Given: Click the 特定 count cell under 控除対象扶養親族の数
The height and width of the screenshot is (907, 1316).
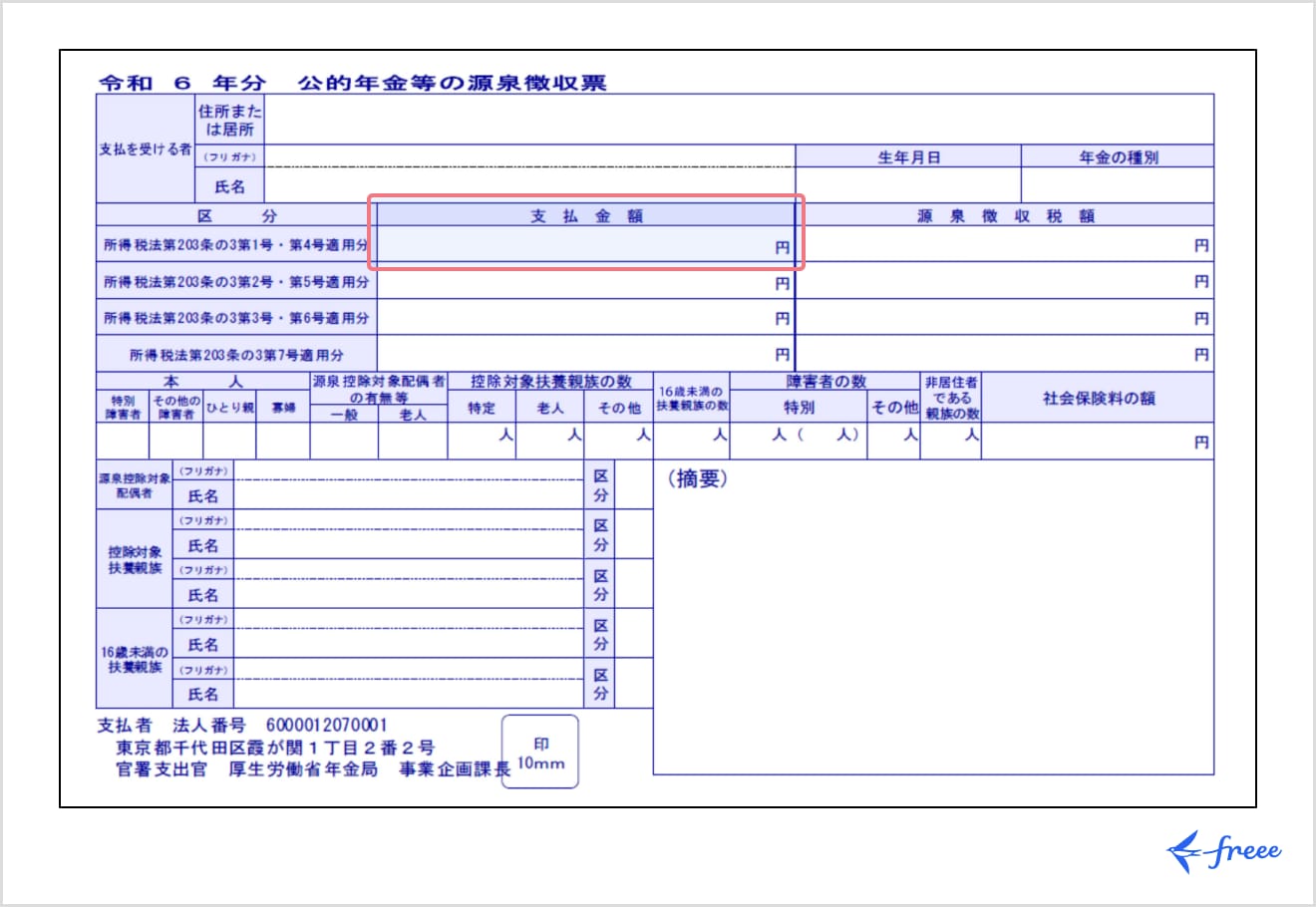Looking at the screenshot, I should click(x=482, y=441).
